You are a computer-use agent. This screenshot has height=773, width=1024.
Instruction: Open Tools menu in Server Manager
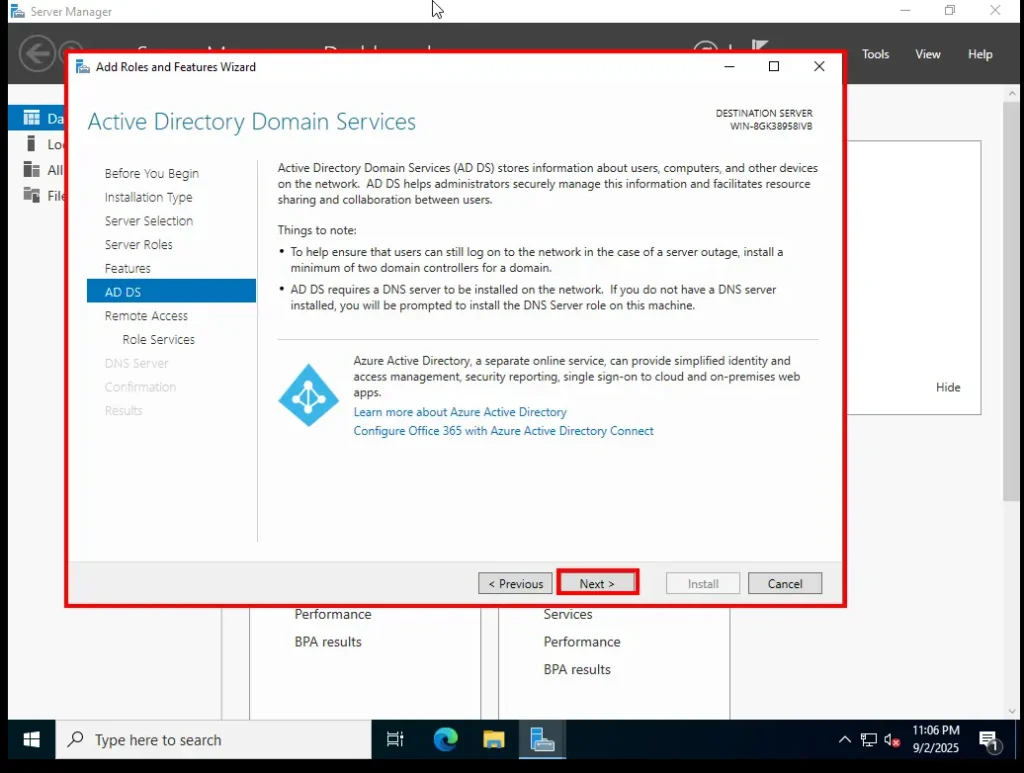875,54
